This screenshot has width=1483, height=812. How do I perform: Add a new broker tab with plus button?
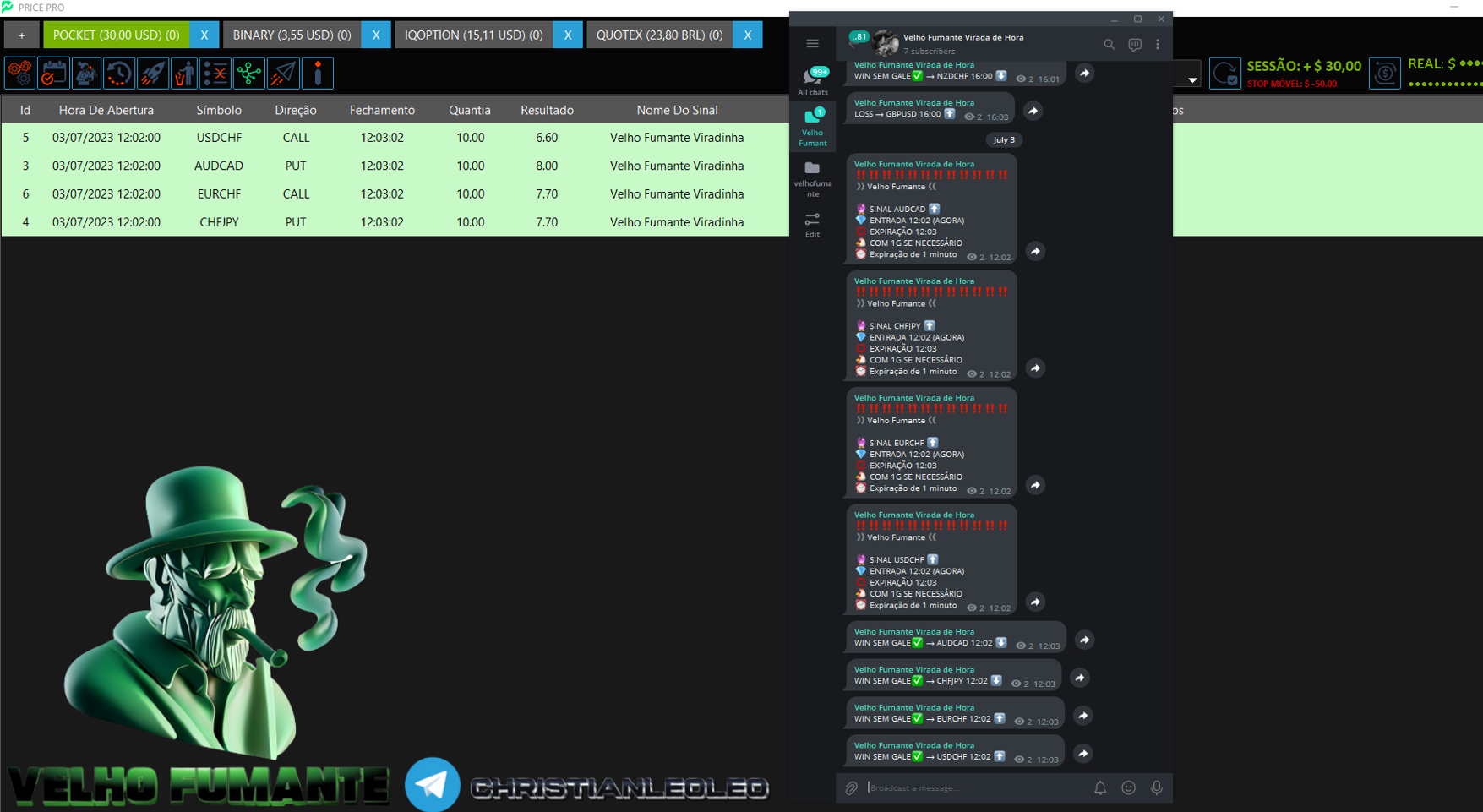[22, 35]
